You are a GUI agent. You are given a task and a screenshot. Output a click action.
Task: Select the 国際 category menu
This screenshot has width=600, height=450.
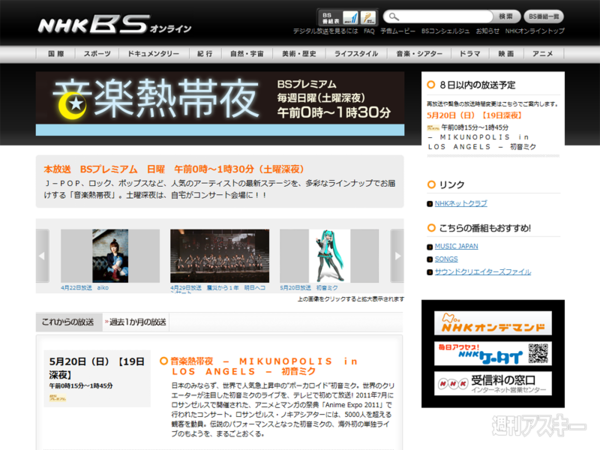[56, 54]
